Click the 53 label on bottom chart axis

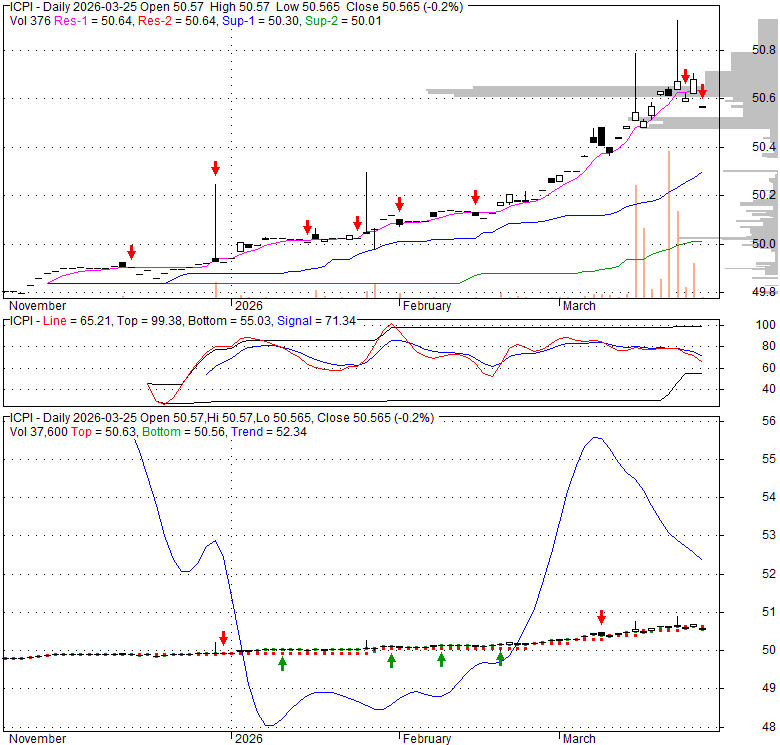769,535
